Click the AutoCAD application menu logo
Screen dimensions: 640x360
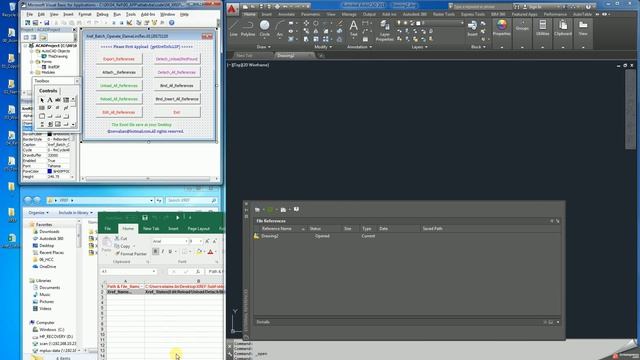coord(232,8)
